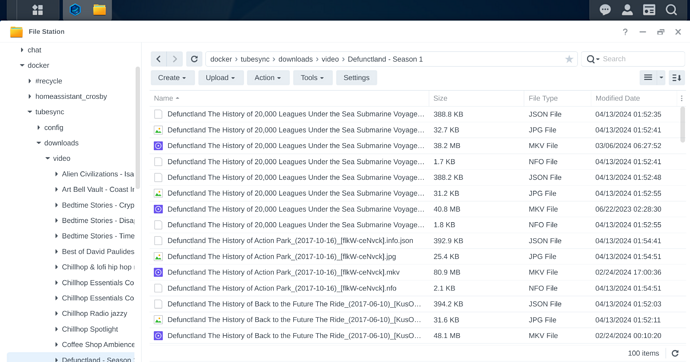Screen dimensions: 690x362
Task: Click video in the breadcrumb path
Action: click(x=330, y=59)
